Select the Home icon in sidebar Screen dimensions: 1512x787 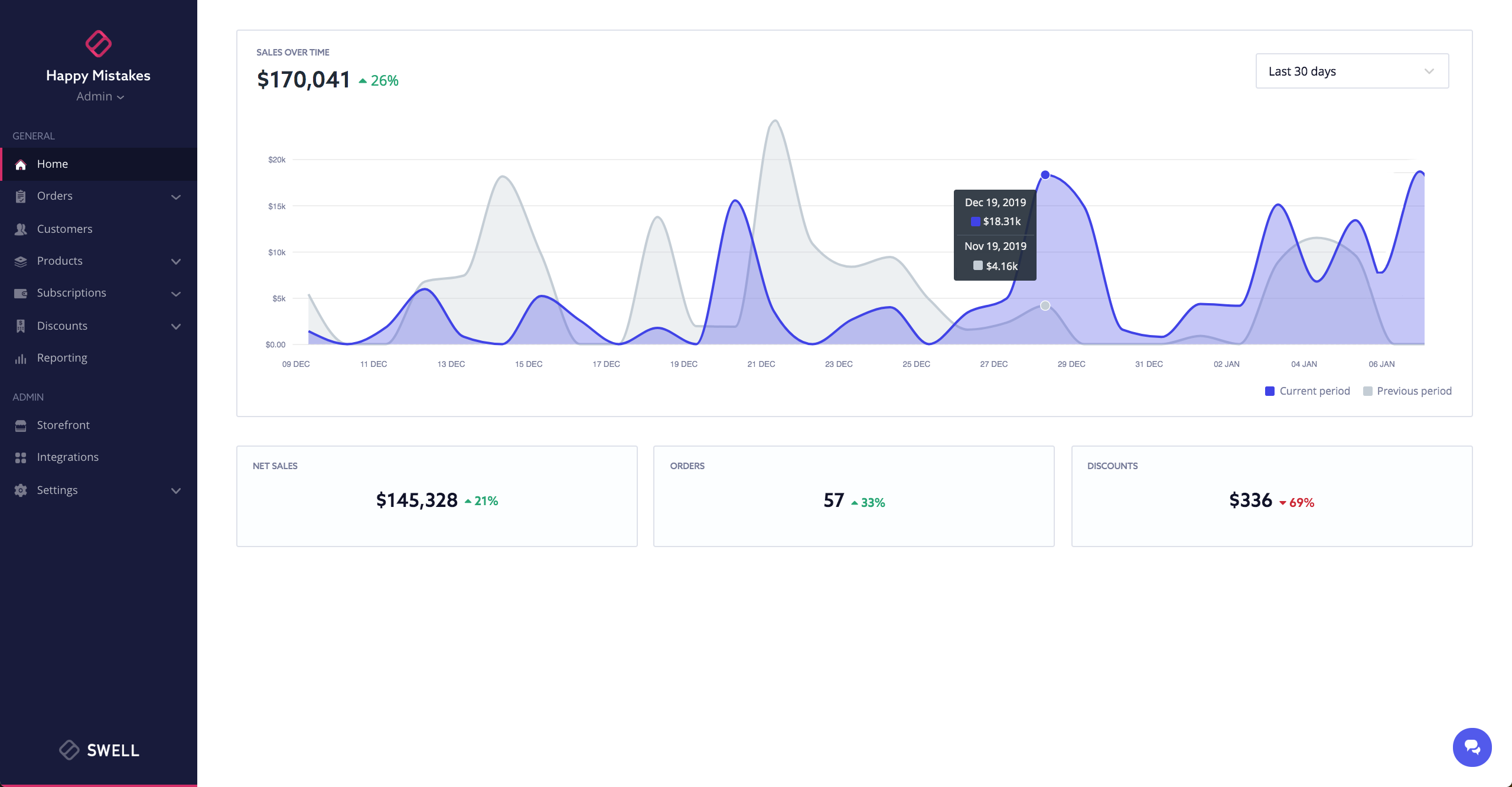click(x=20, y=164)
